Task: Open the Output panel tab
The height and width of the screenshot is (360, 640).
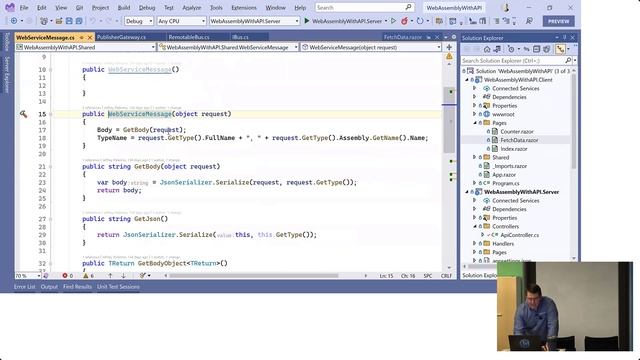Action: pos(49,287)
